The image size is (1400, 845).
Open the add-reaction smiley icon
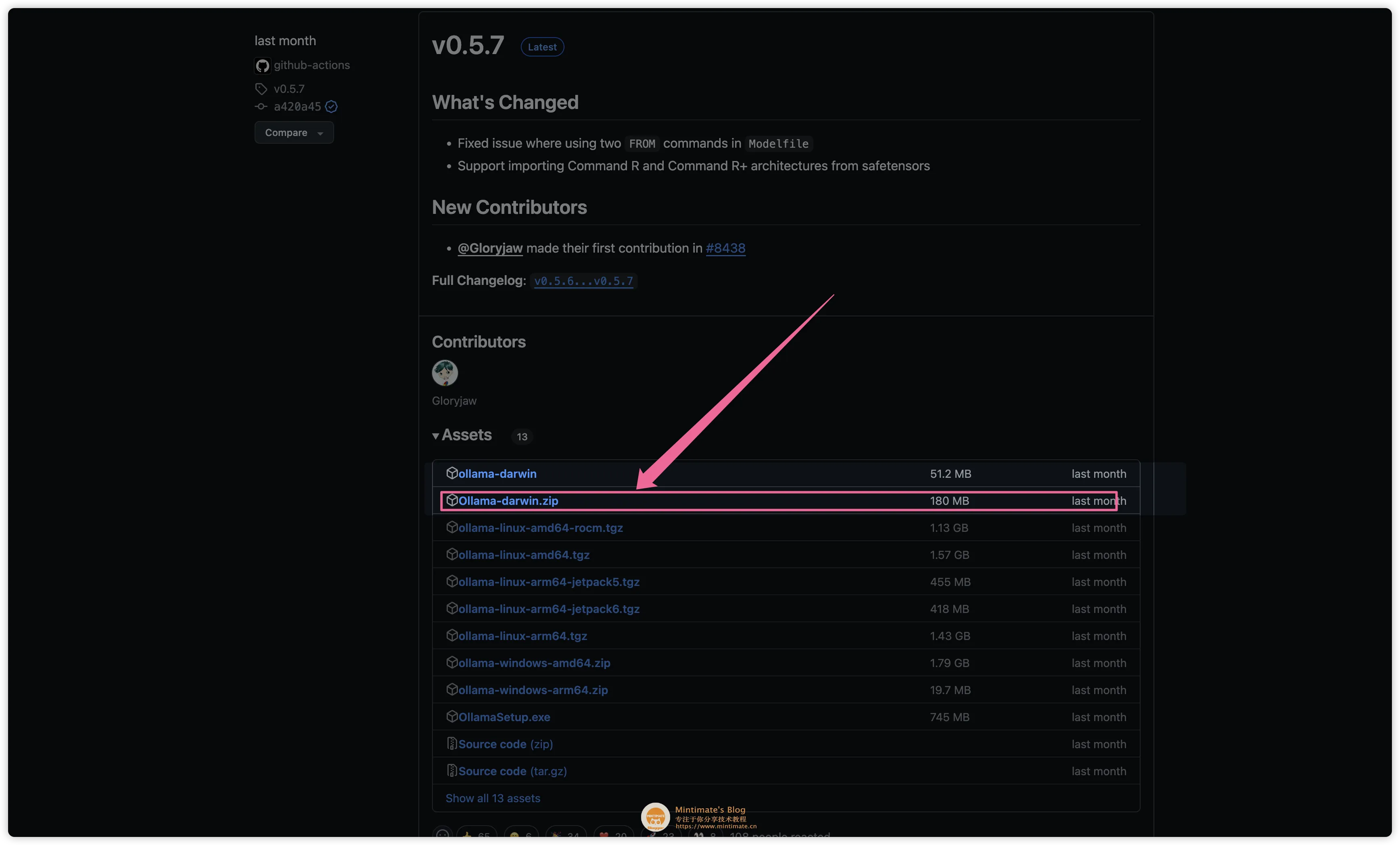443,835
